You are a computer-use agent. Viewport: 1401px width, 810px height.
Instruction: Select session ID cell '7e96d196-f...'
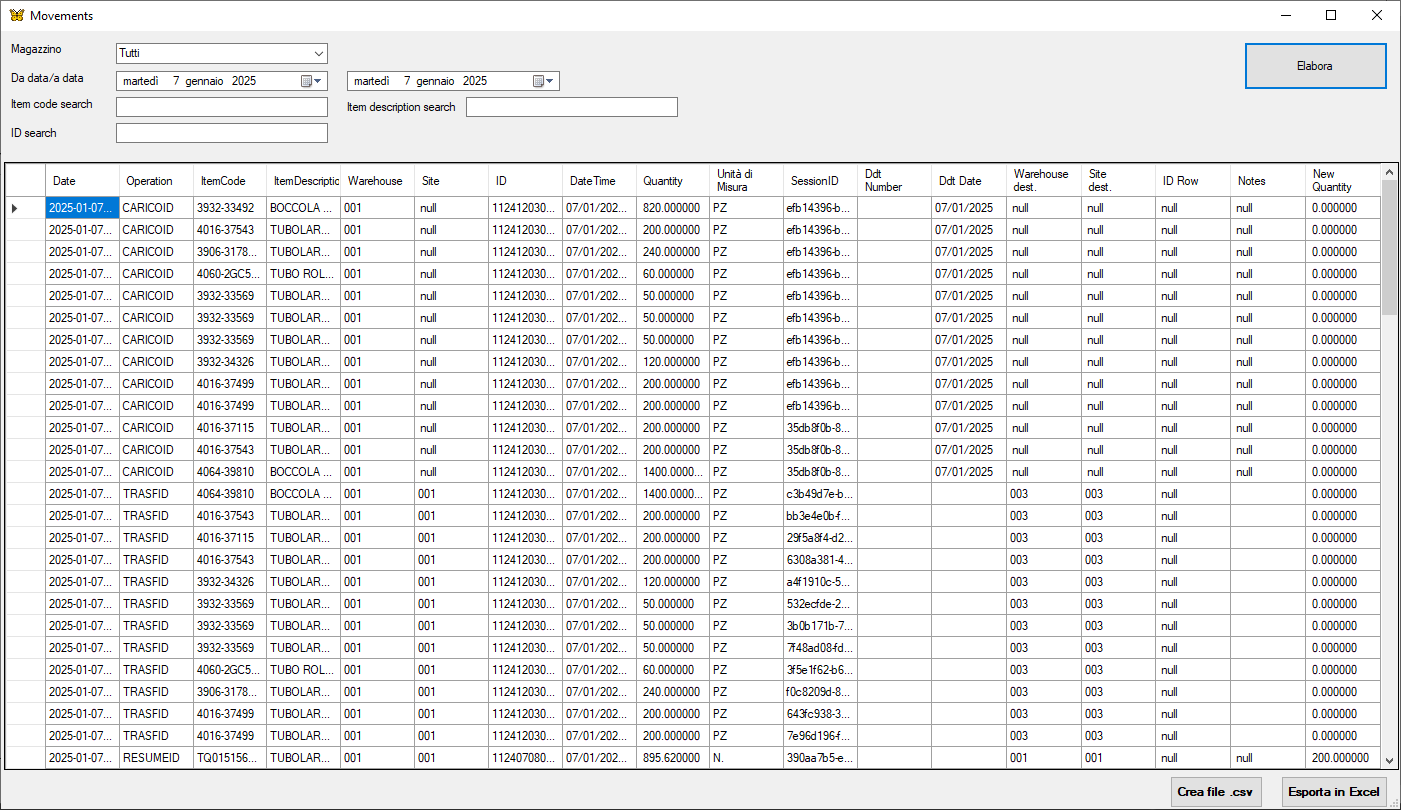click(822, 736)
